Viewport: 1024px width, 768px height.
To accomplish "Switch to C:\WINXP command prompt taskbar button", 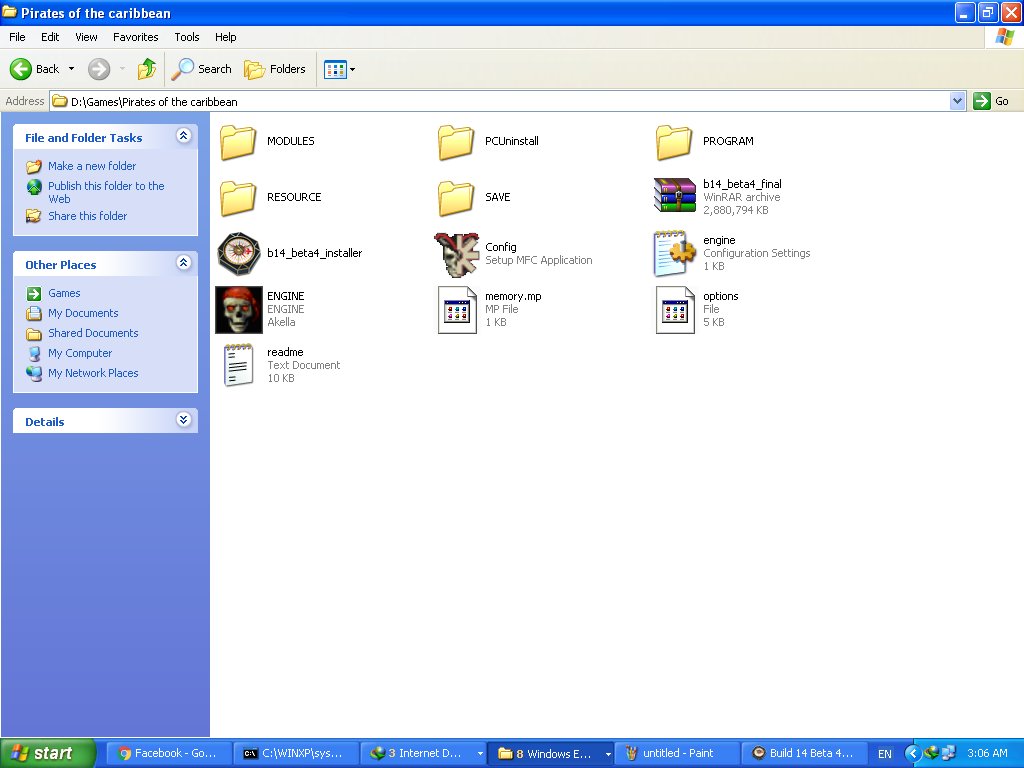I will 296,753.
